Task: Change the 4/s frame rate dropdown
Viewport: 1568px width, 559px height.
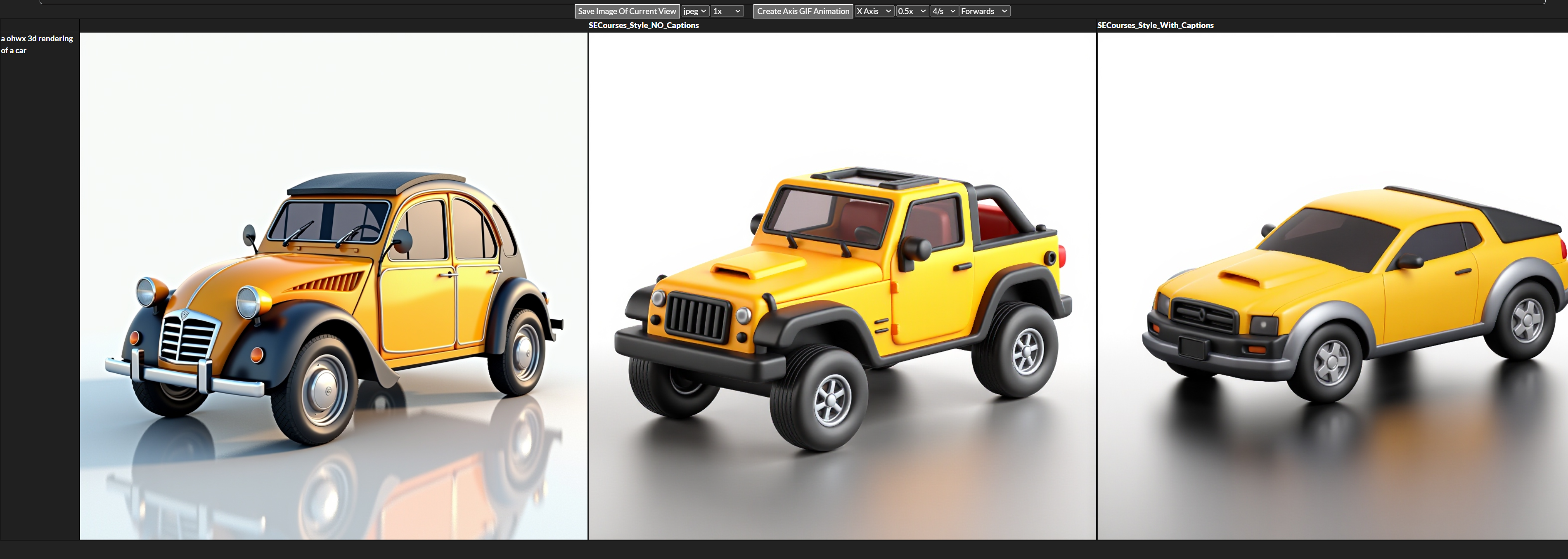Action: click(x=943, y=11)
